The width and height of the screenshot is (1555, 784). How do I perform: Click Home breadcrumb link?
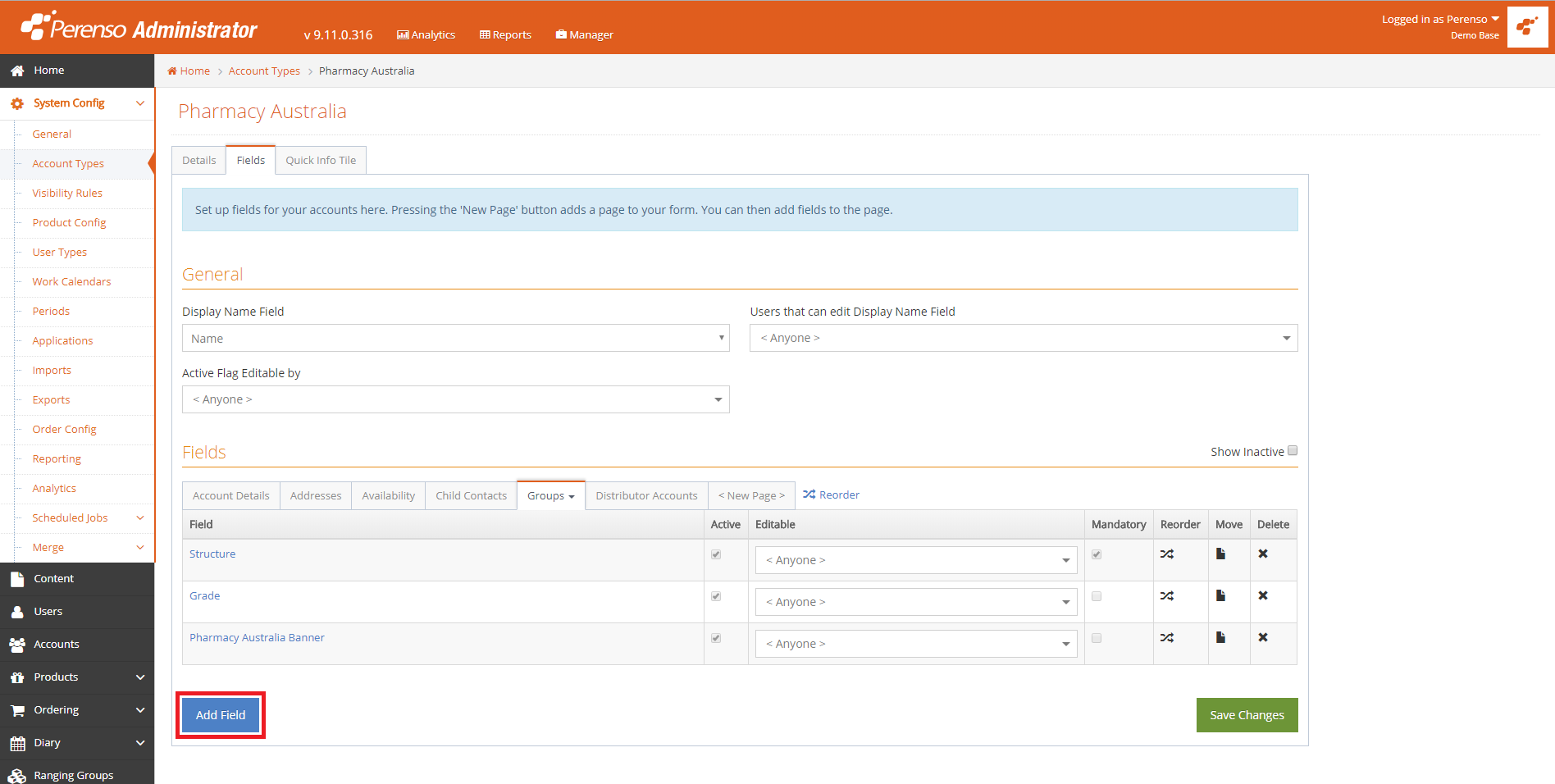[x=189, y=71]
